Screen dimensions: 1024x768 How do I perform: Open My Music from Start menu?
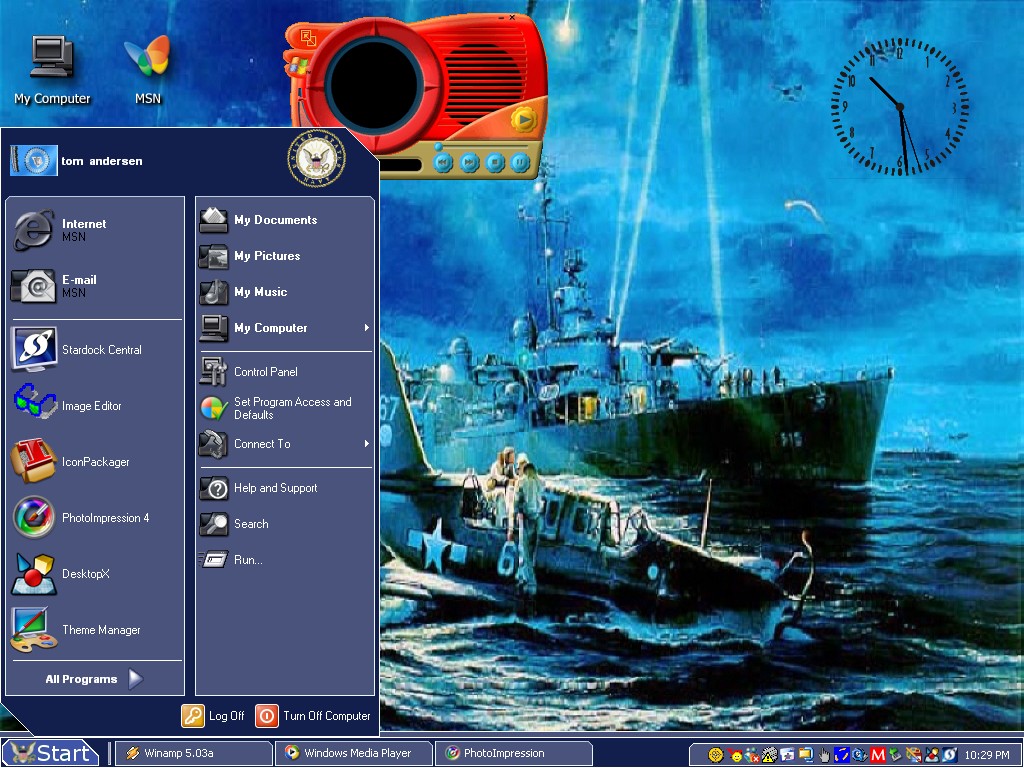[x=285, y=292]
